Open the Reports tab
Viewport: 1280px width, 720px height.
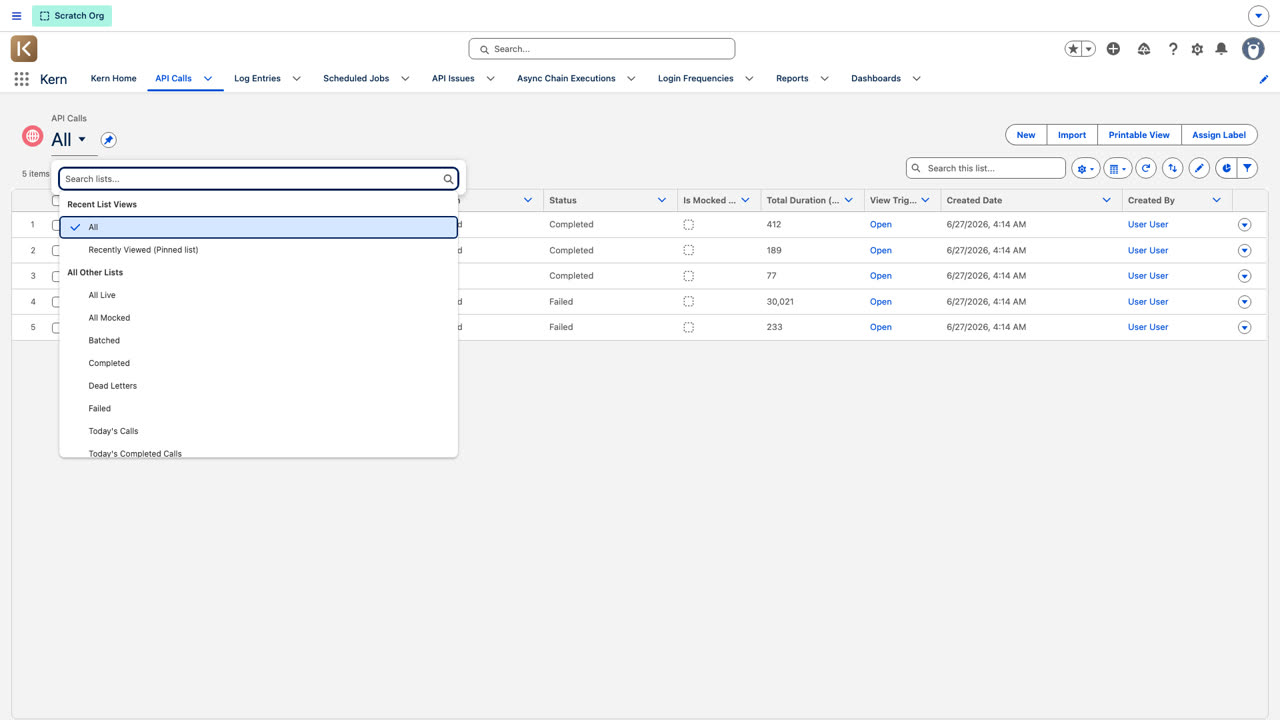(792, 78)
